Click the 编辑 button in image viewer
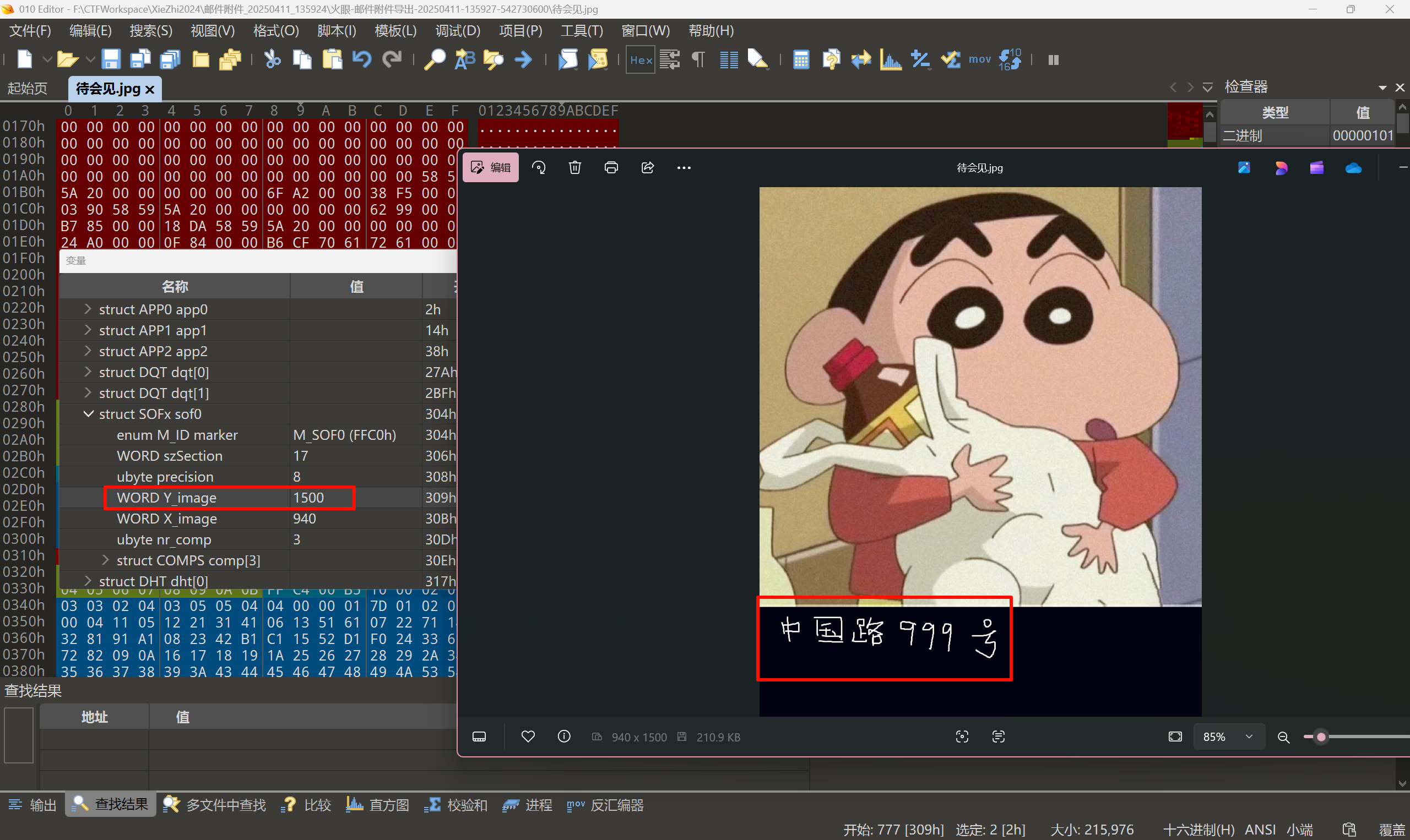The width and height of the screenshot is (1410, 840). [490, 167]
